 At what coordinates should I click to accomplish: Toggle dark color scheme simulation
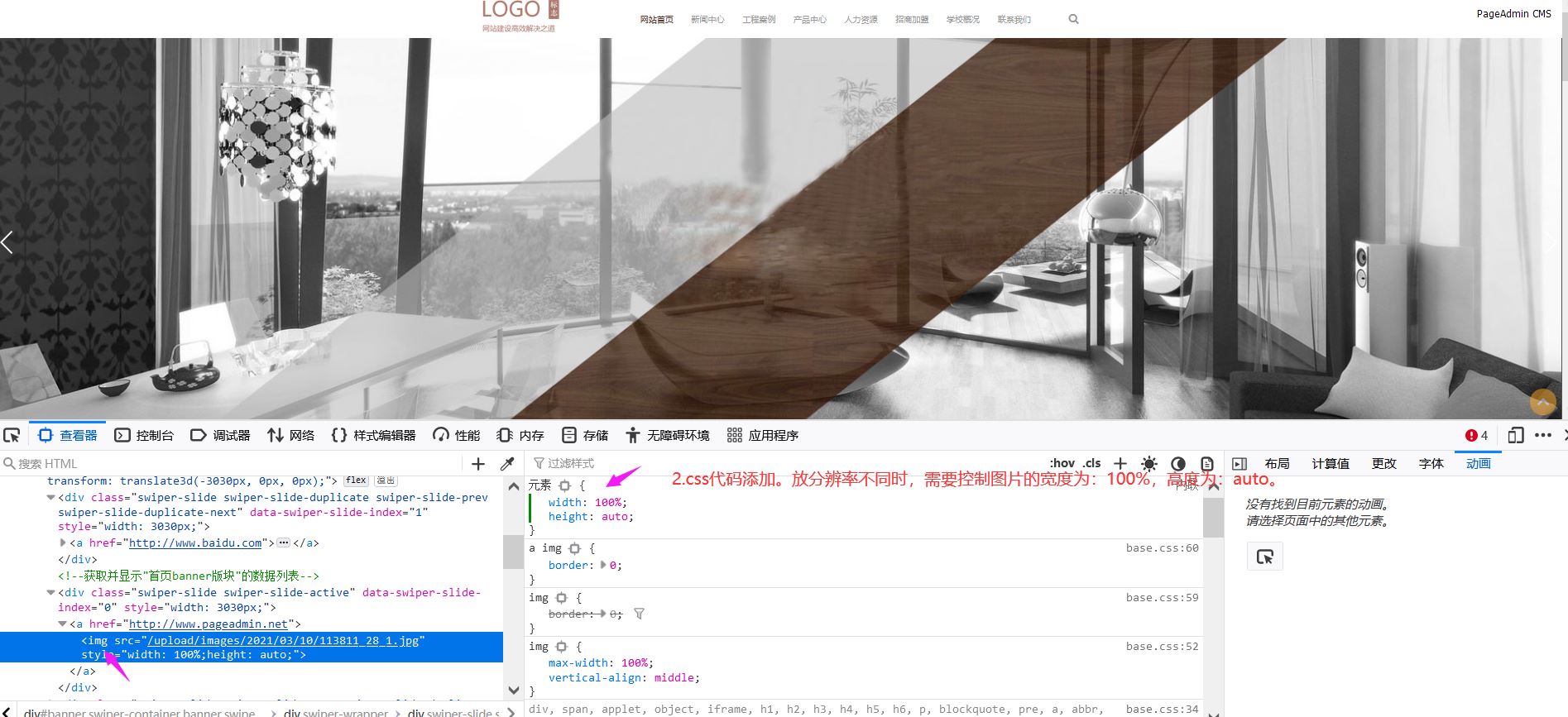point(1178,464)
